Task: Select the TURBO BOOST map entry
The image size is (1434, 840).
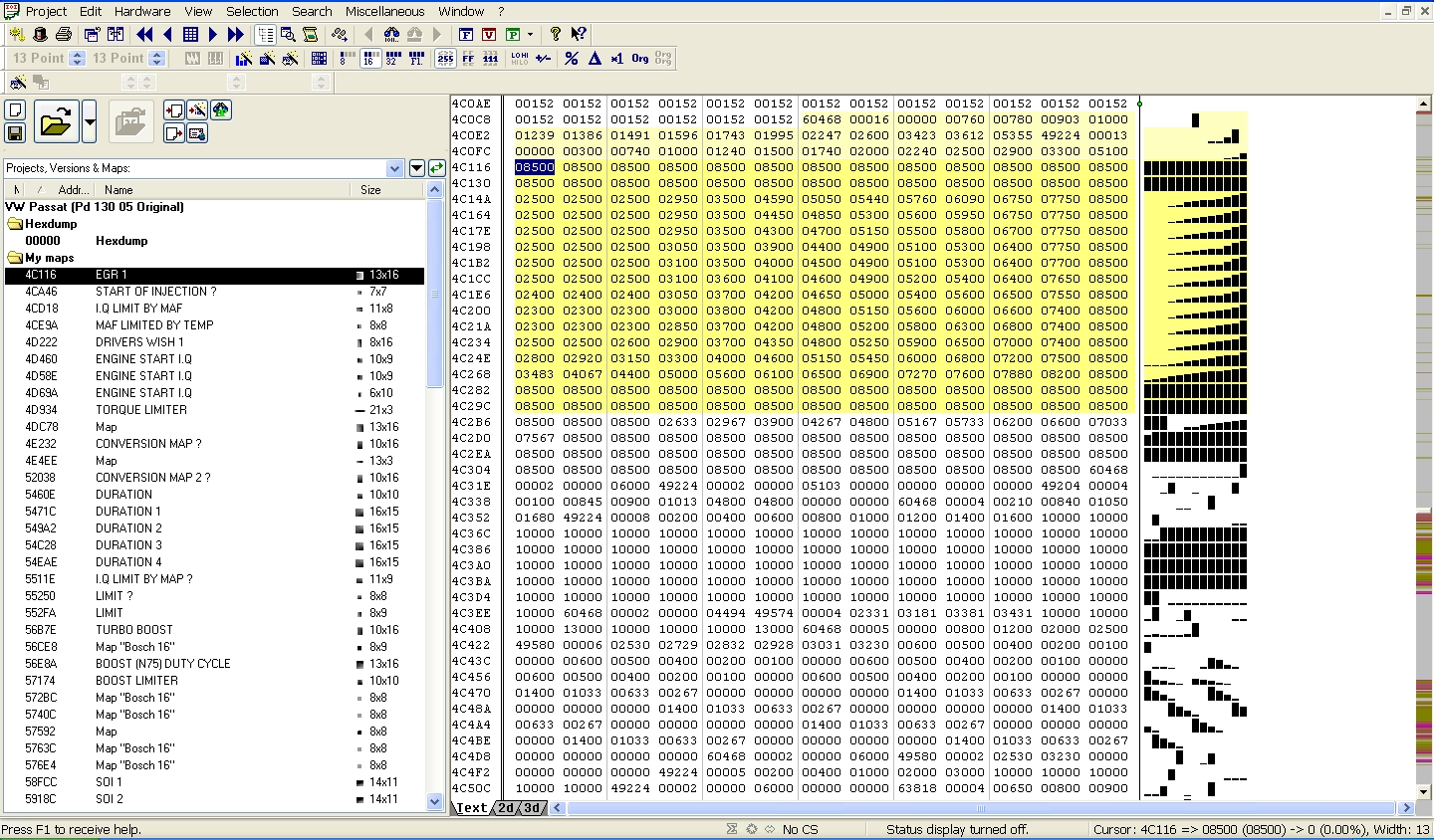Action: pyautogui.click(x=134, y=630)
